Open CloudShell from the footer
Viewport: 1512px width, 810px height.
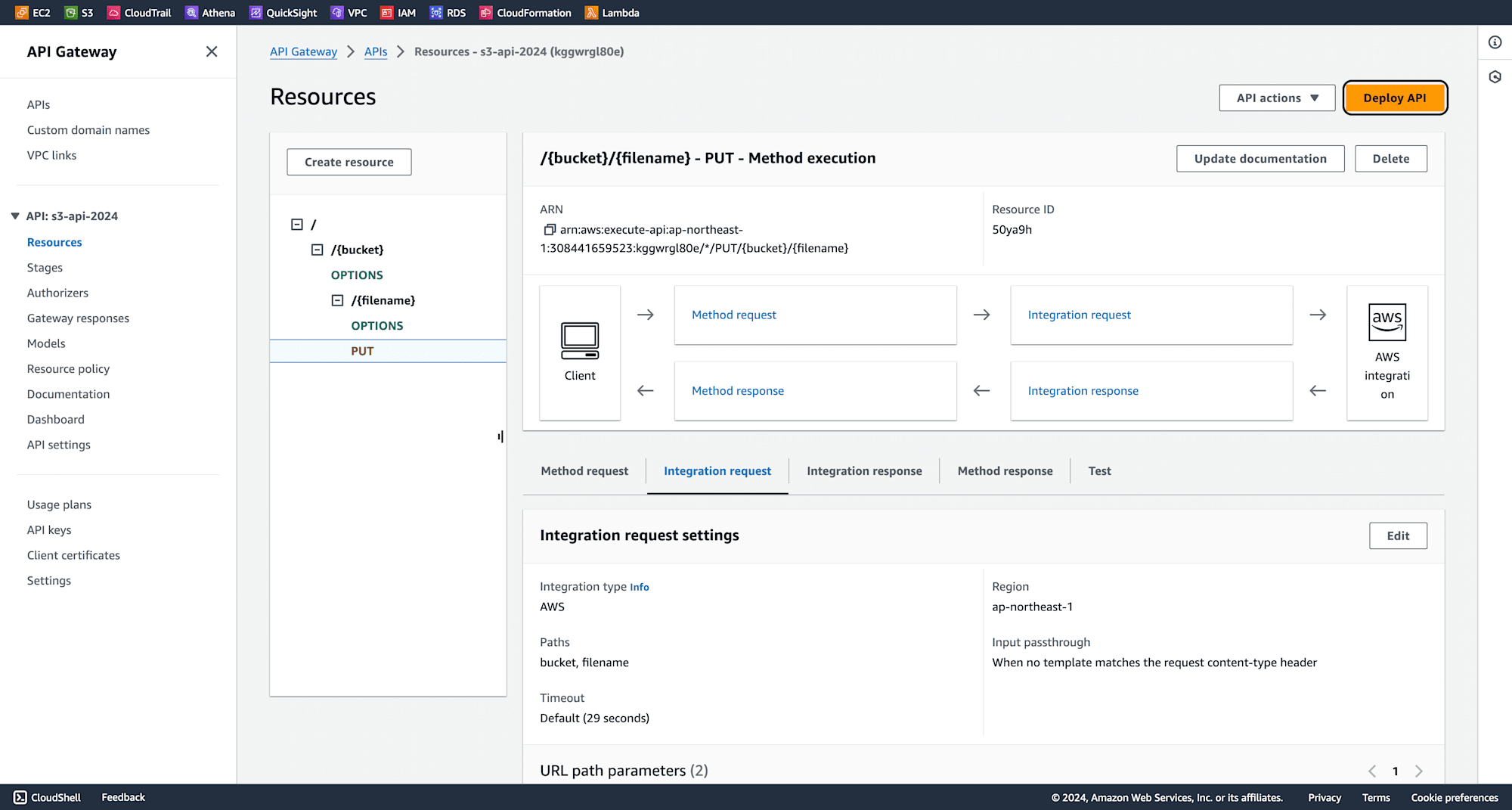48,797
